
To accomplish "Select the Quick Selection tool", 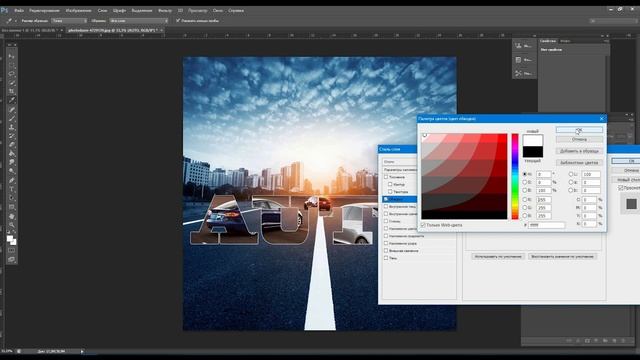I will pos(11,83).
